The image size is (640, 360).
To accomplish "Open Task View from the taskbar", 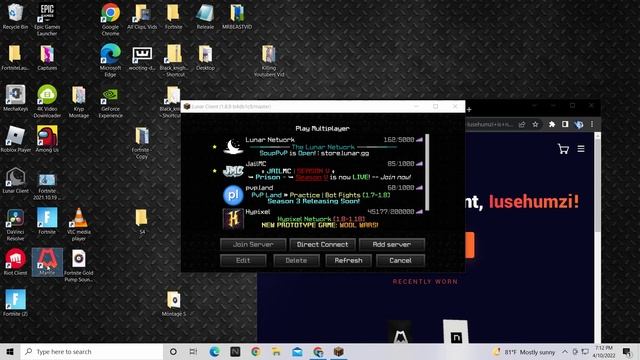I will 193,351.
